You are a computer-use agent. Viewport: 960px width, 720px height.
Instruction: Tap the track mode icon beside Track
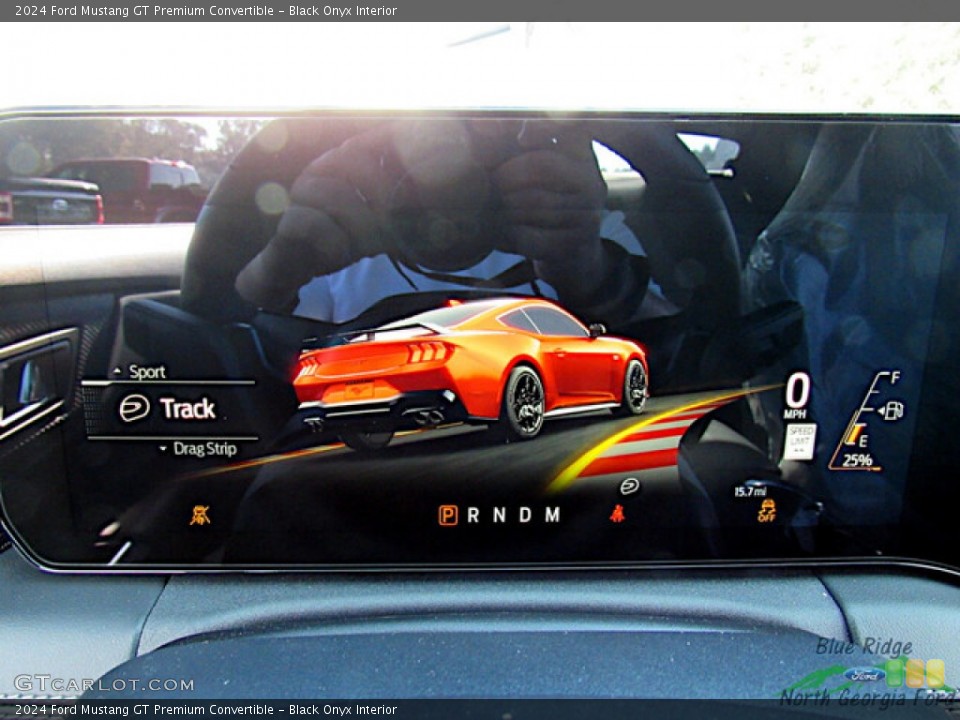click(x=134, y=408)
